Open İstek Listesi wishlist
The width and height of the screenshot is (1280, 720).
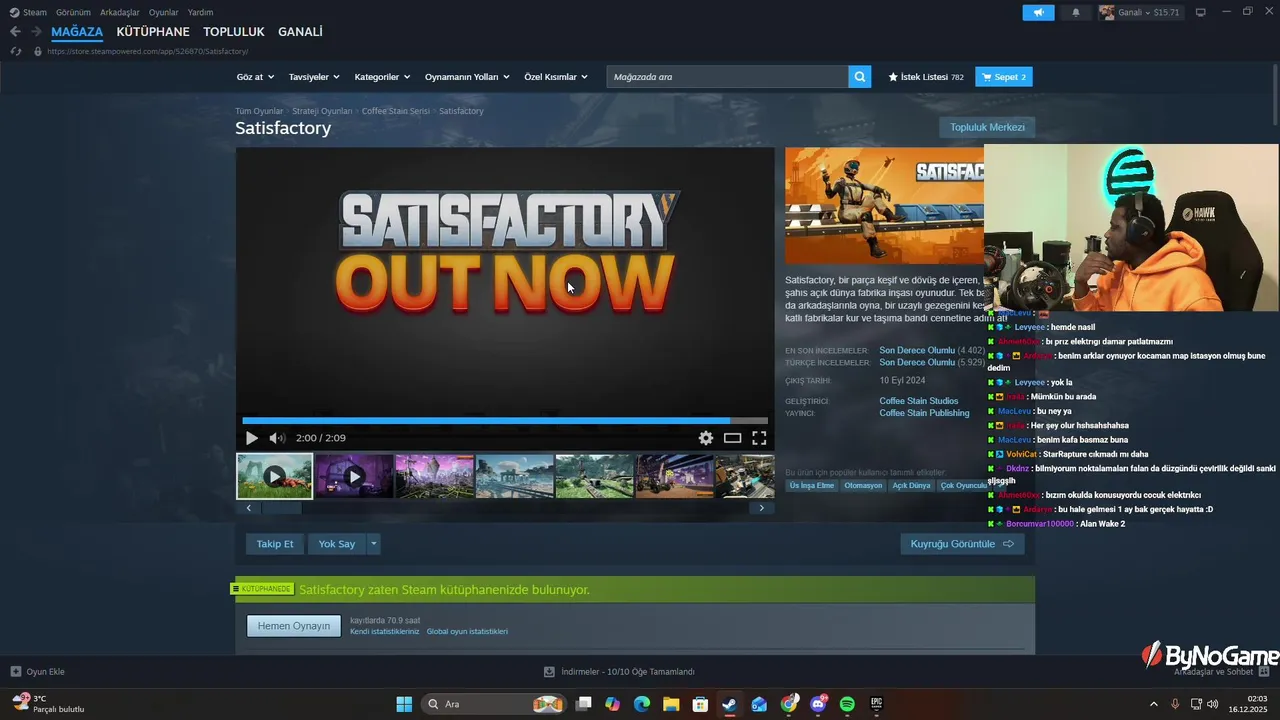click(926, 77)
